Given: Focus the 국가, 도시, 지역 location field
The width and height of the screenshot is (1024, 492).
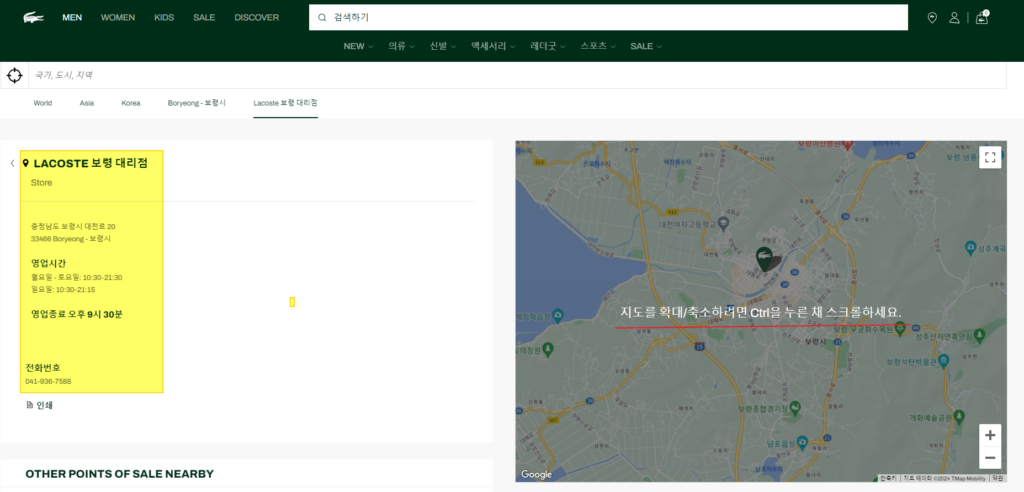Looking at the screenshot, I should coord(517,76).
